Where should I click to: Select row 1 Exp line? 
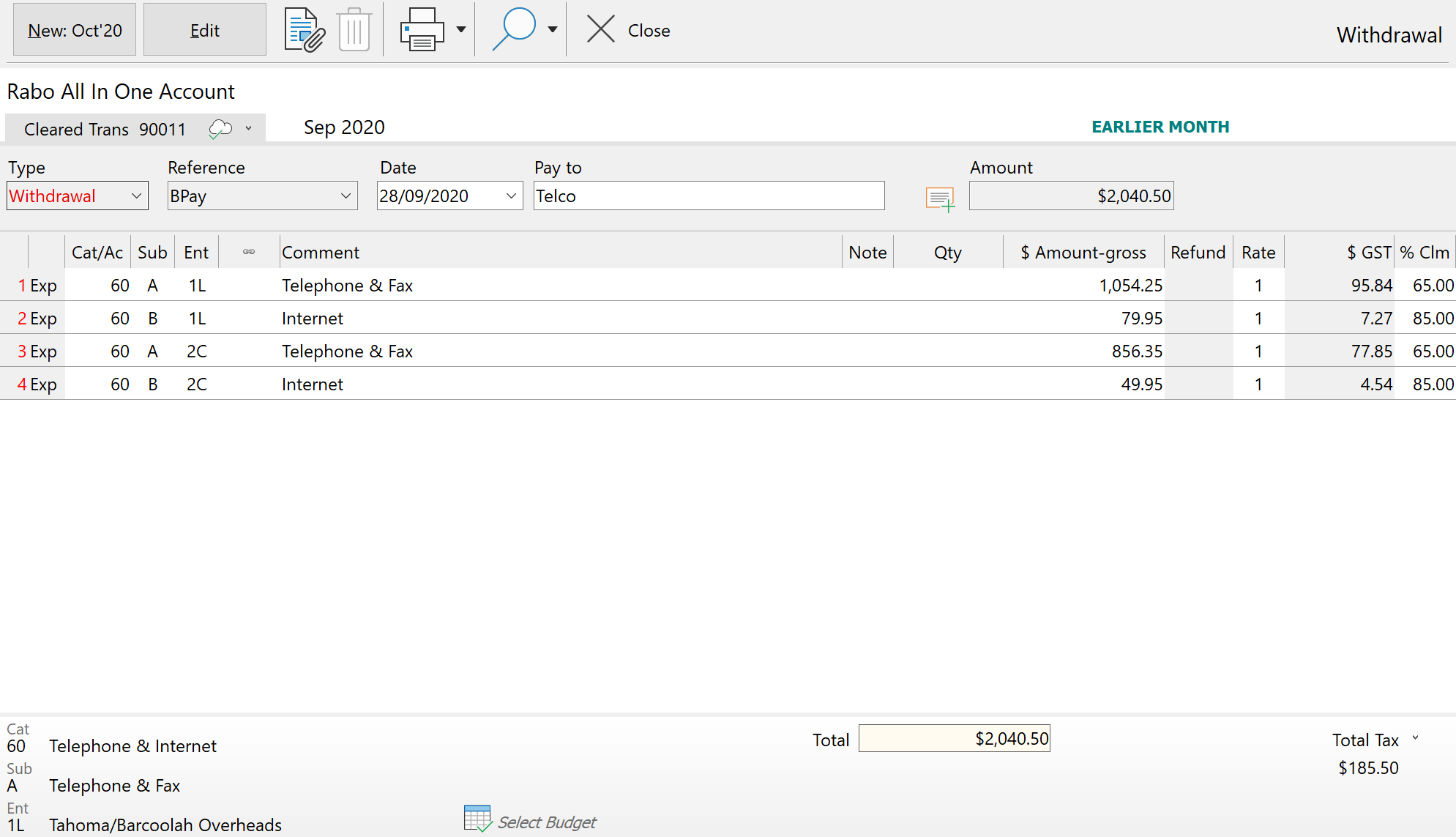pos(728,285)
